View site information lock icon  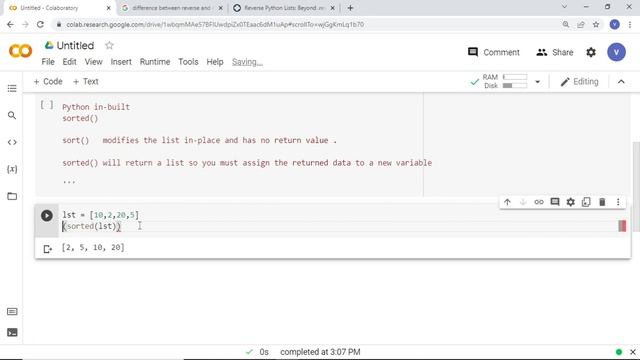(x=59, y=24)
